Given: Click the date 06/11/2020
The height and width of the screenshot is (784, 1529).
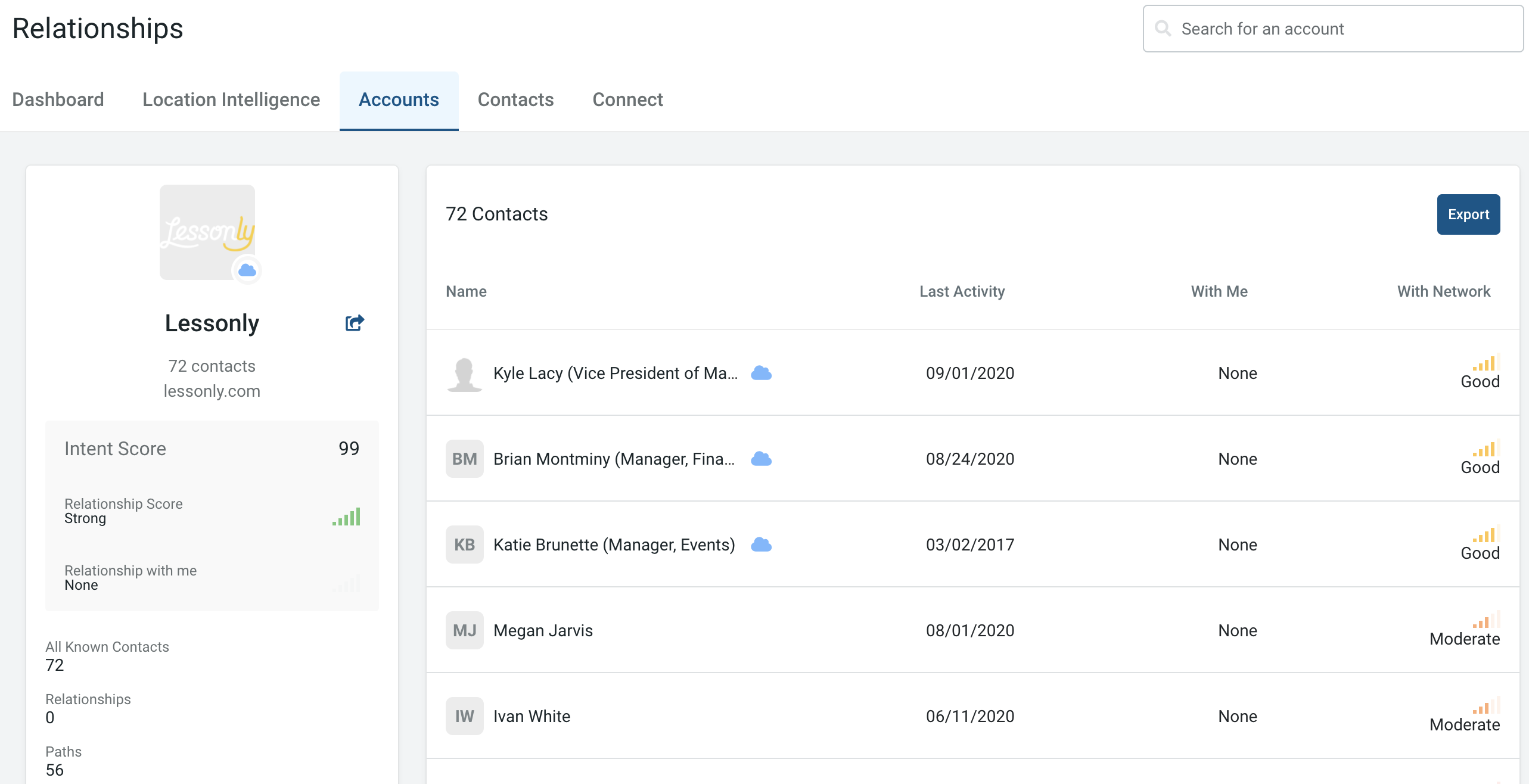Looking at the screenshot, I should tap(969, 716).
